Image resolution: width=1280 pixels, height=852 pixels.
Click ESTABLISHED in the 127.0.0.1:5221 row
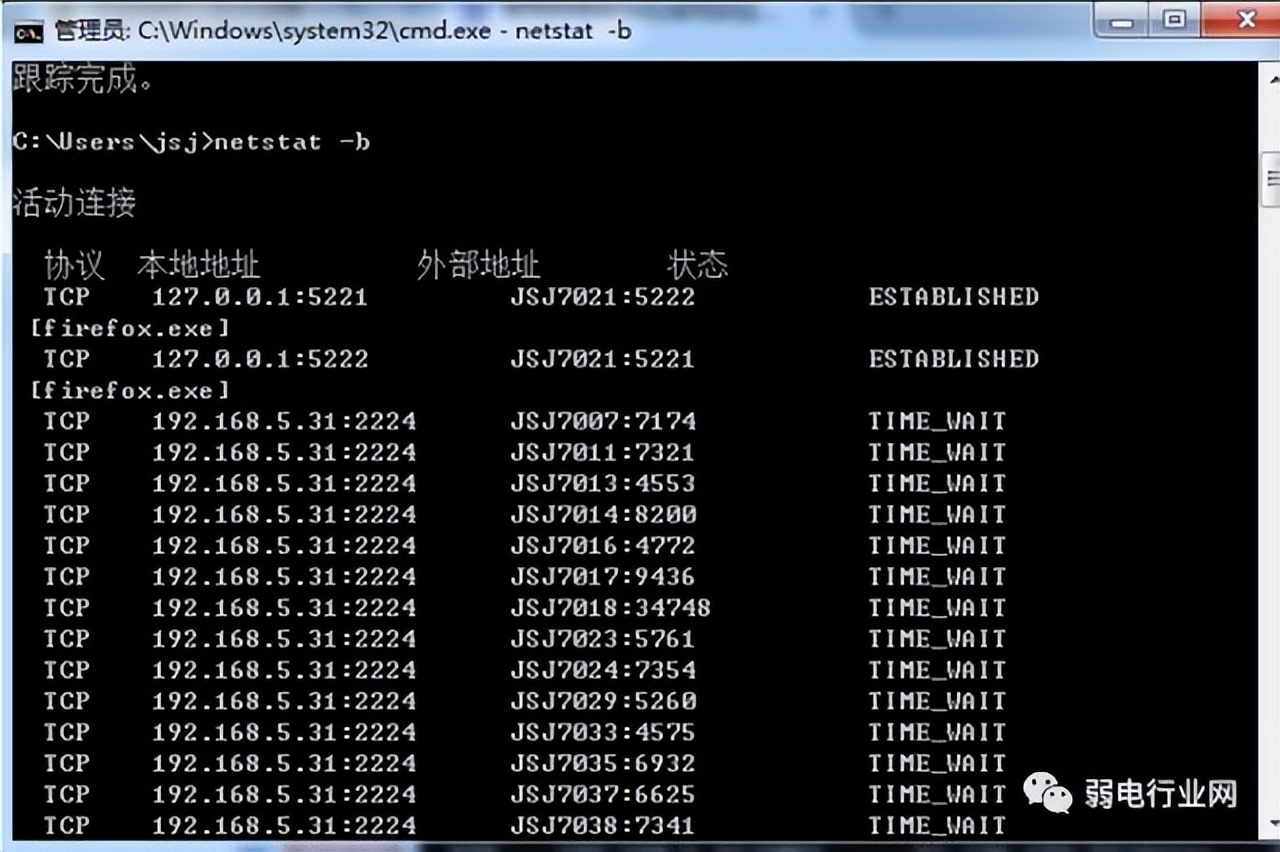pos(954,297)
